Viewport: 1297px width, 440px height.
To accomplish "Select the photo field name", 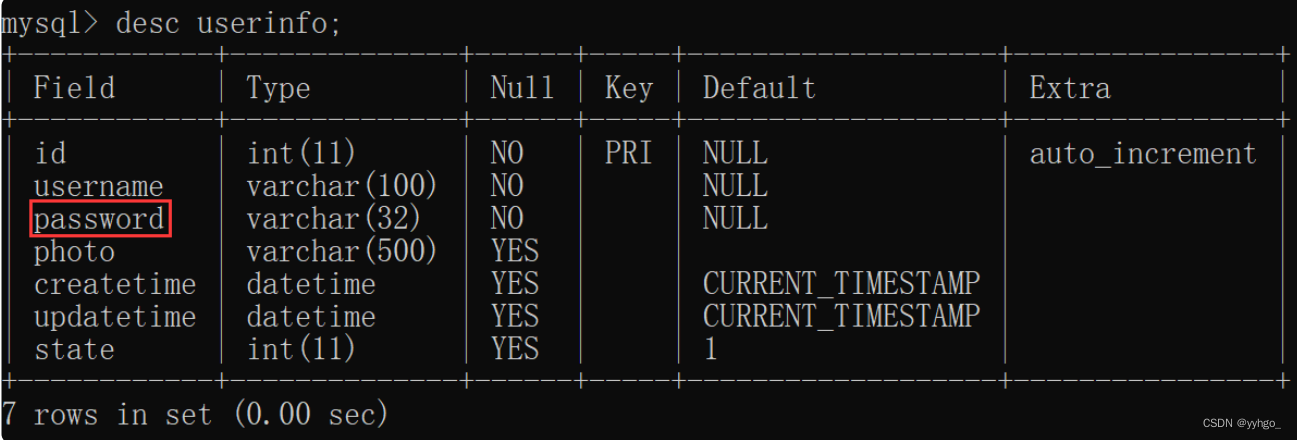I will [74, 252].
